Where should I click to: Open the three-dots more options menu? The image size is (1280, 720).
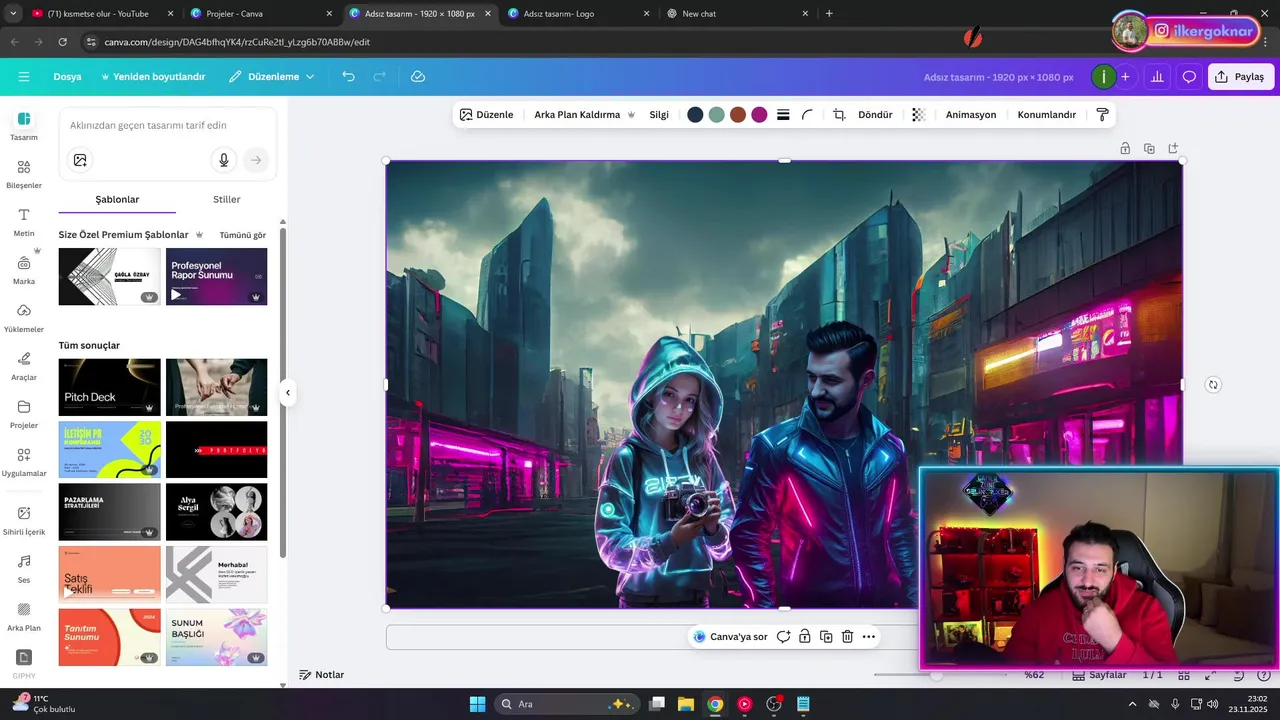coord(868,637)
